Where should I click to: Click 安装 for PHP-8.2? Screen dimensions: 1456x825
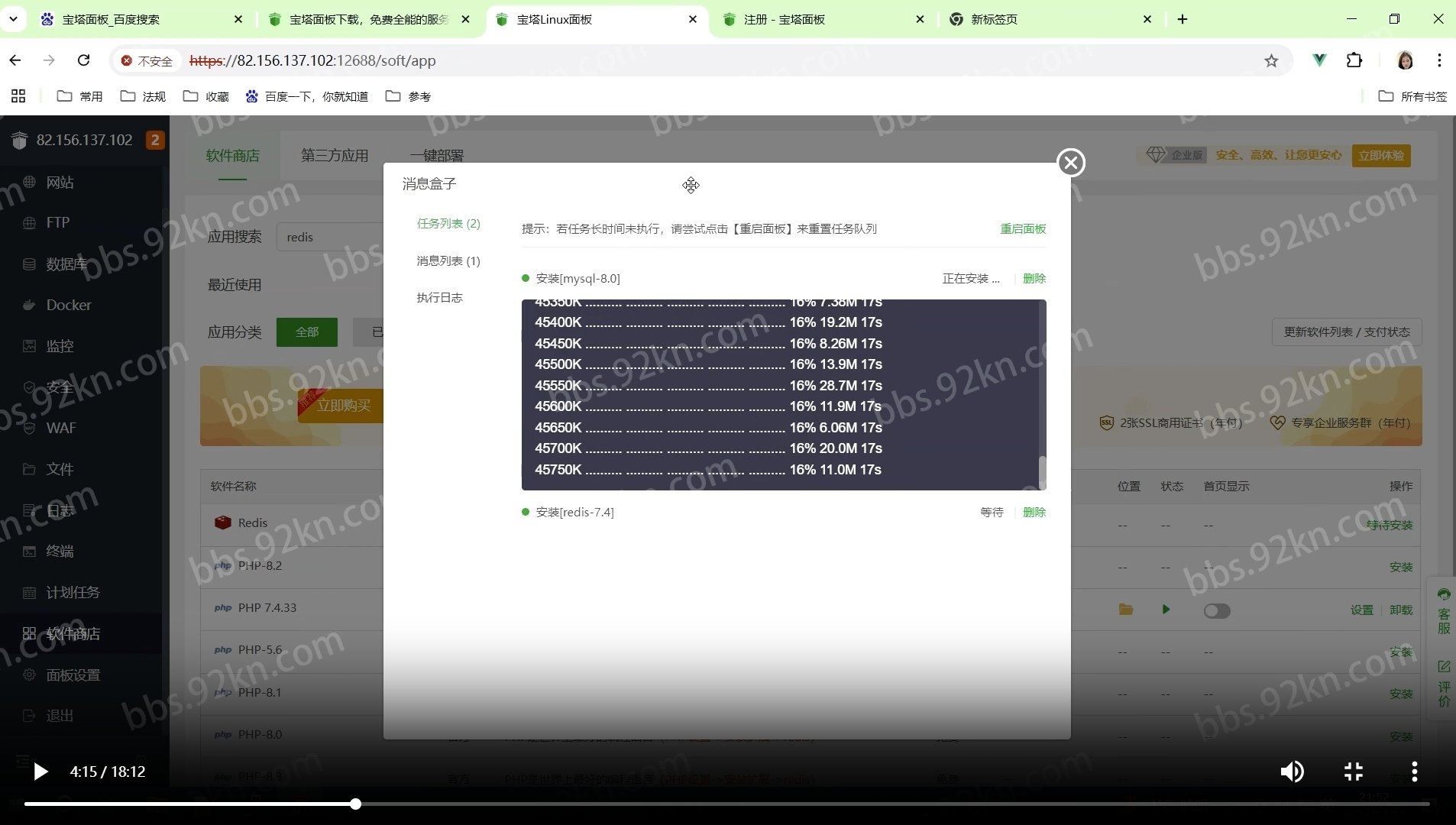point(1401,567)
